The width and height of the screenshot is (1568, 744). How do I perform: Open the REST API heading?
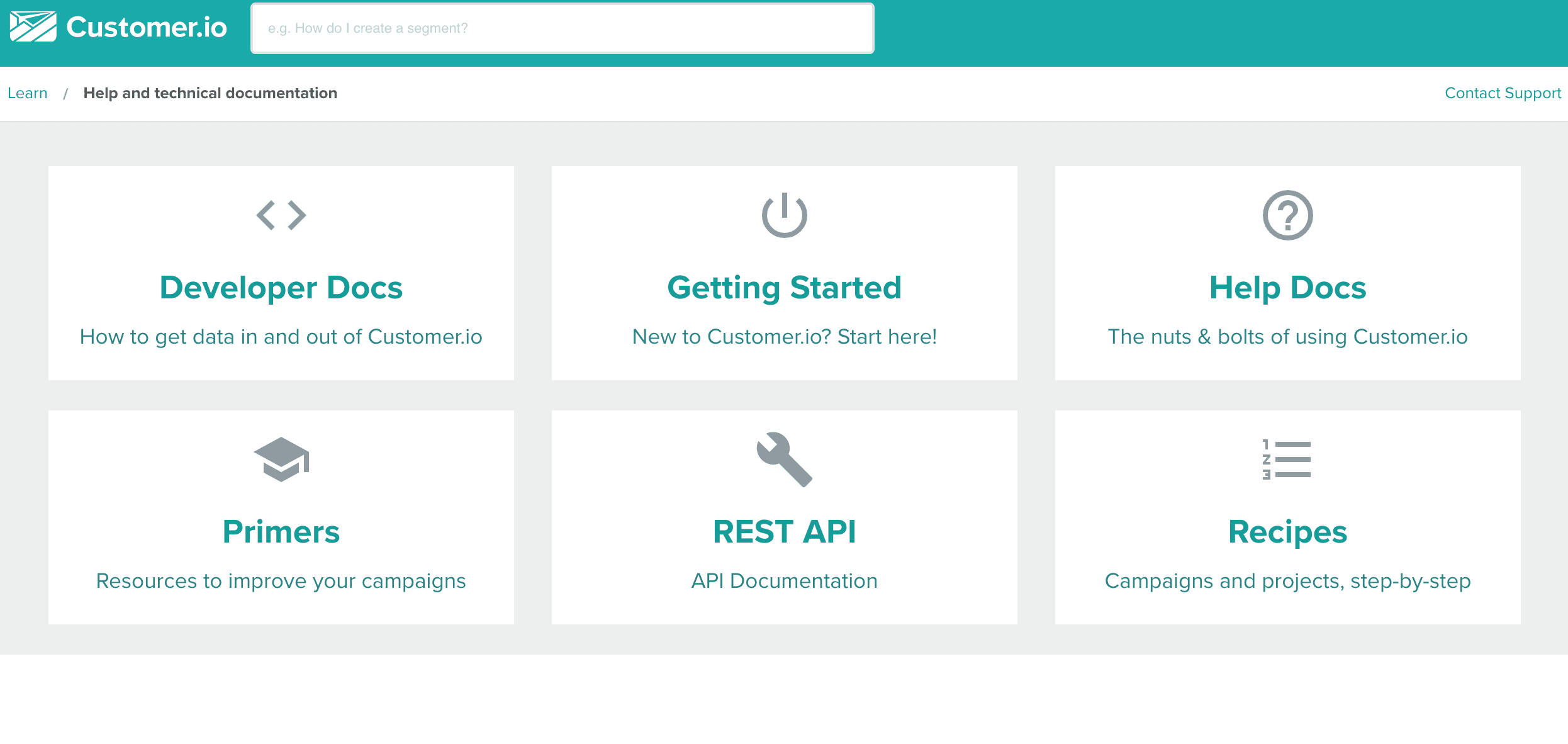784,532
